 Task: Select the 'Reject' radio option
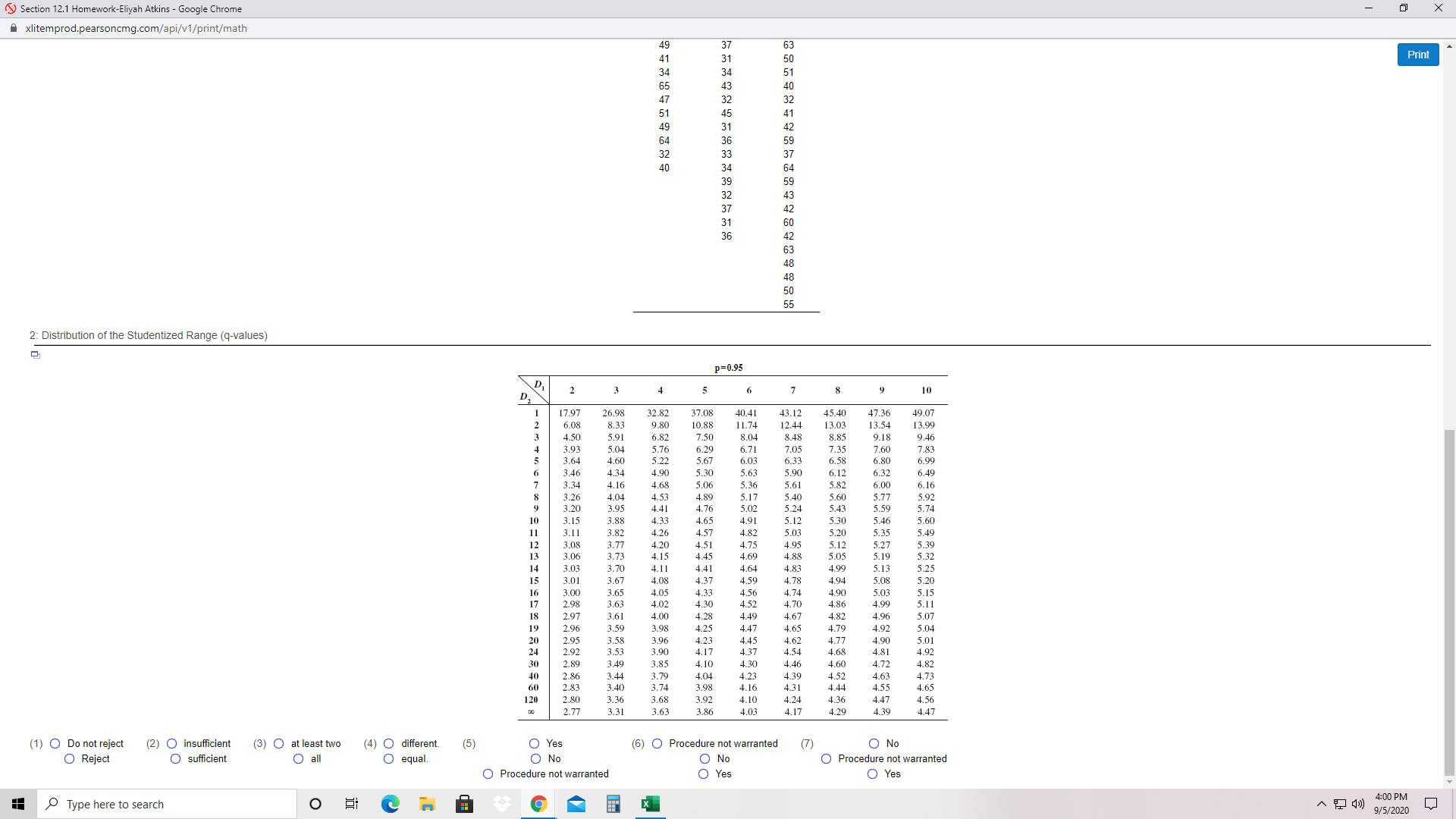(70, 758)
